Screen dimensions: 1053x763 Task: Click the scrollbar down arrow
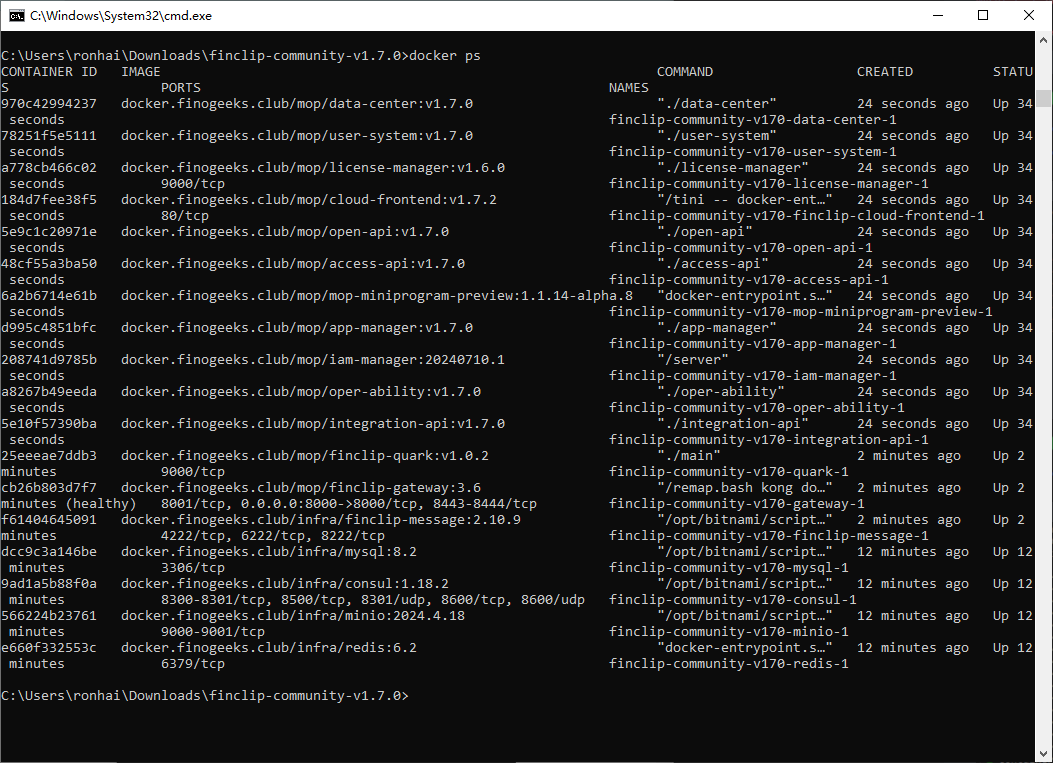point(1044,754)
